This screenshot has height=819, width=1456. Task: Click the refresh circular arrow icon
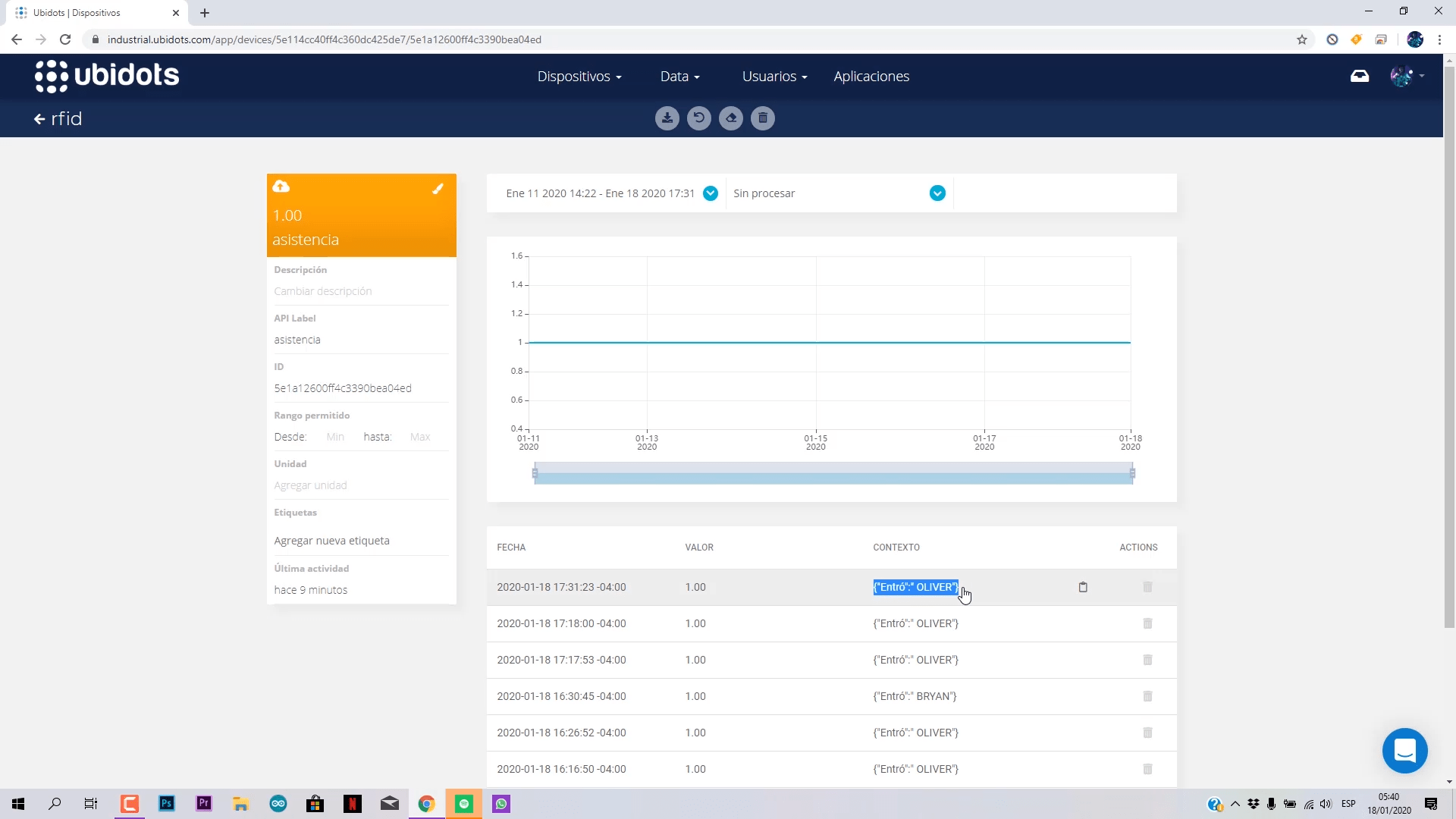coord(698,118)
